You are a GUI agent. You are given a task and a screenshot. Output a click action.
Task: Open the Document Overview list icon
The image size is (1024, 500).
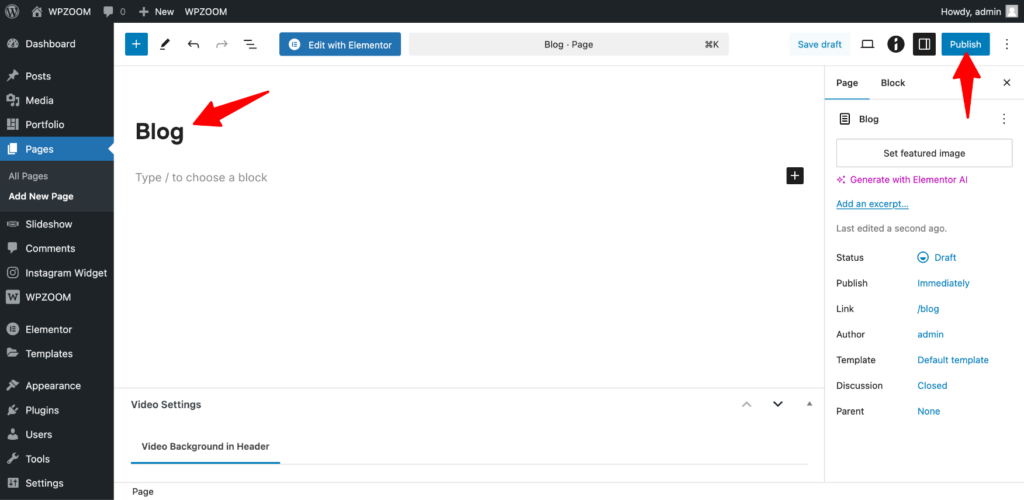pos(250,44)
